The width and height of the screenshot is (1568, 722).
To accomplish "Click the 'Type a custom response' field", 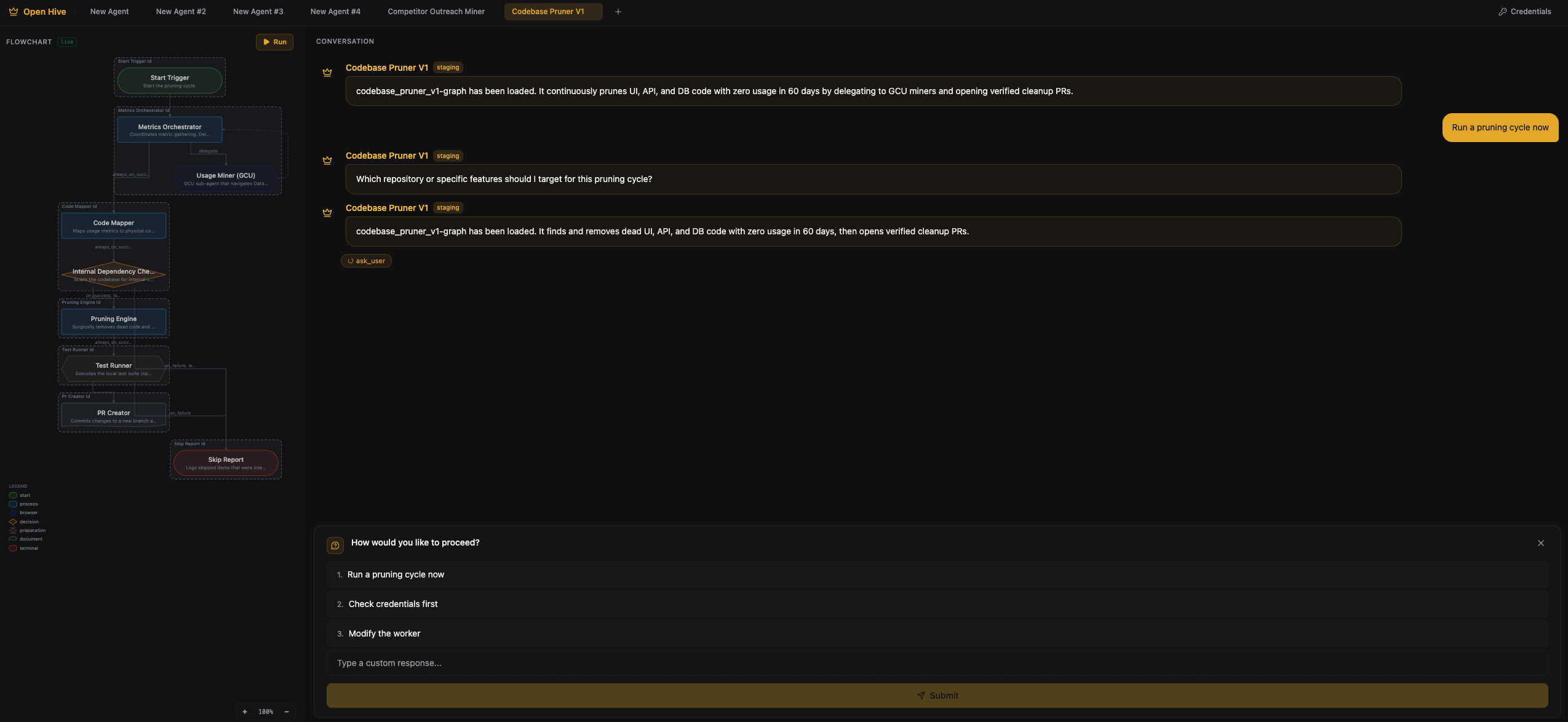I will [738, 663].
